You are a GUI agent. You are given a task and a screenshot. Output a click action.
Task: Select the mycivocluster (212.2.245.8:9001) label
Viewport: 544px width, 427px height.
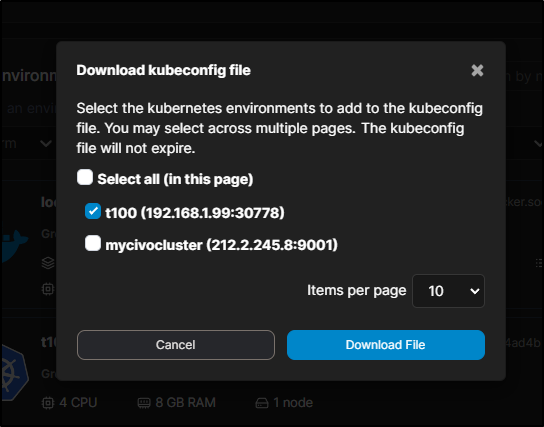pyautogui.click(x=221, y=245)
